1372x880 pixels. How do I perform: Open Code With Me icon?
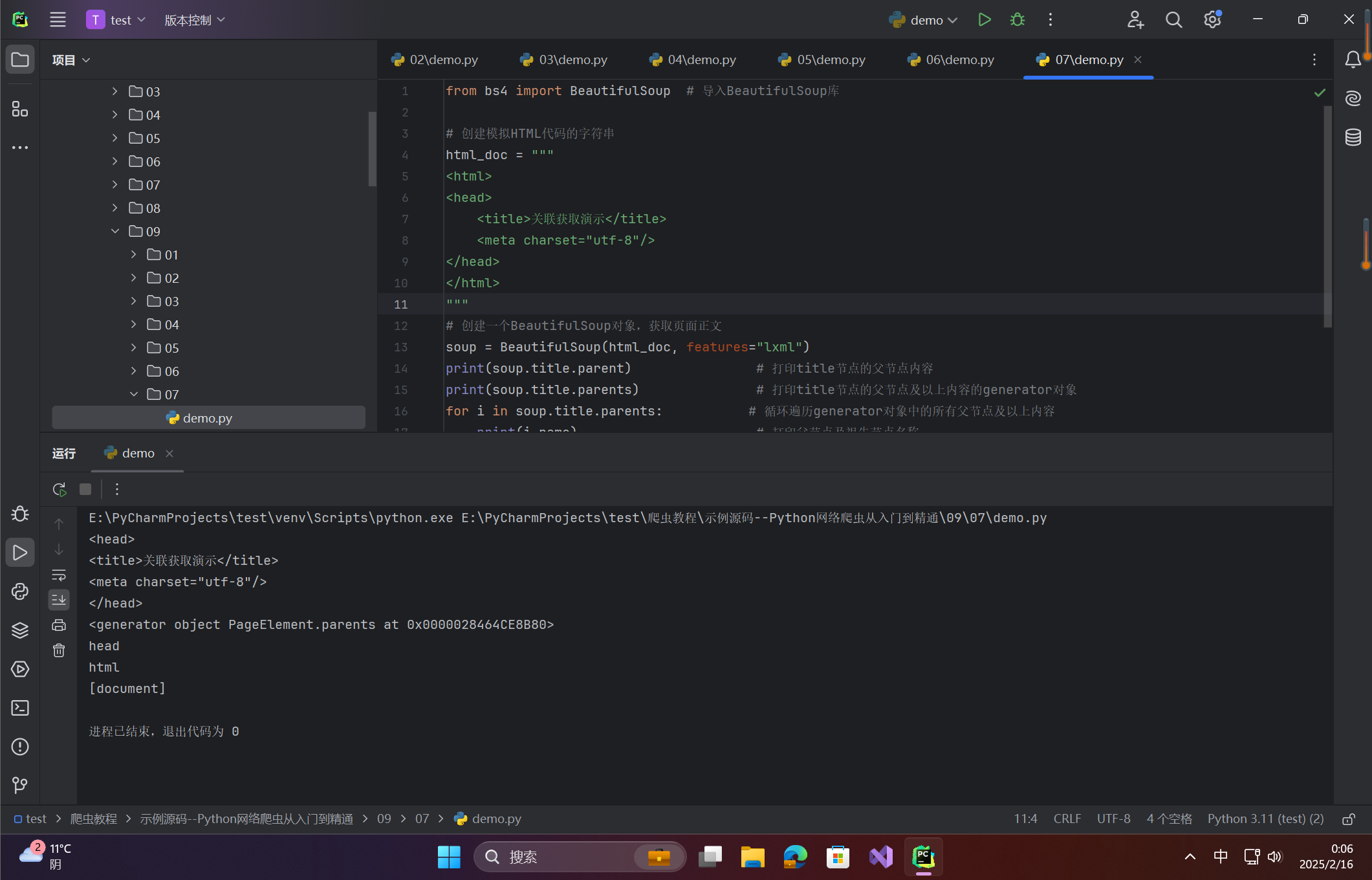pyautogui.click(x=1135, y=19)
